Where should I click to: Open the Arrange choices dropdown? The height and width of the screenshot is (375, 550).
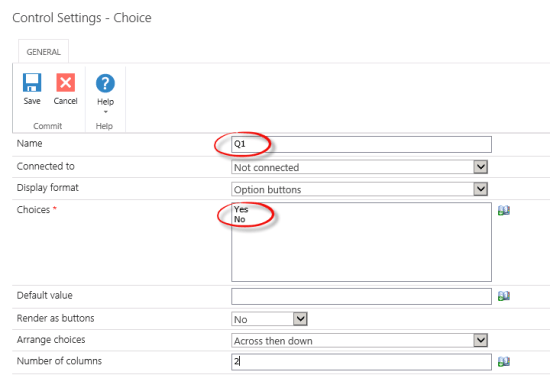coord(360,341)
